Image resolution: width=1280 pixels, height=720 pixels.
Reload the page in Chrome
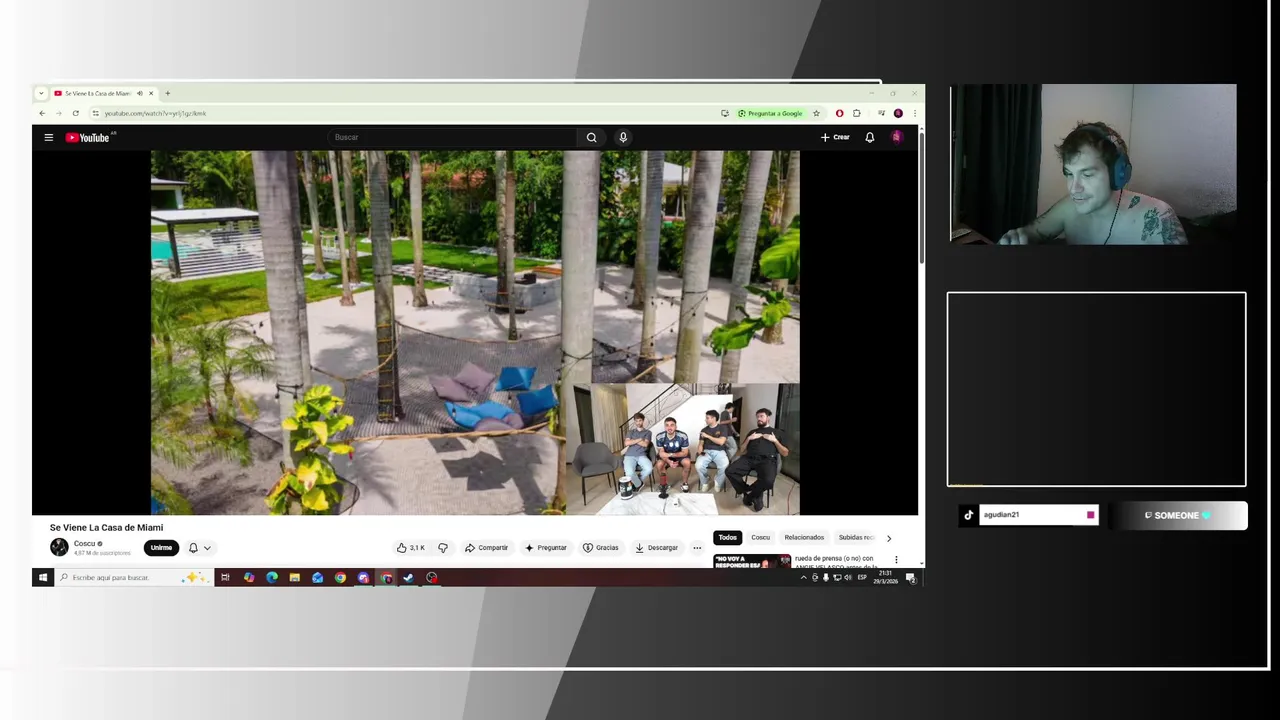click(75, 113)
